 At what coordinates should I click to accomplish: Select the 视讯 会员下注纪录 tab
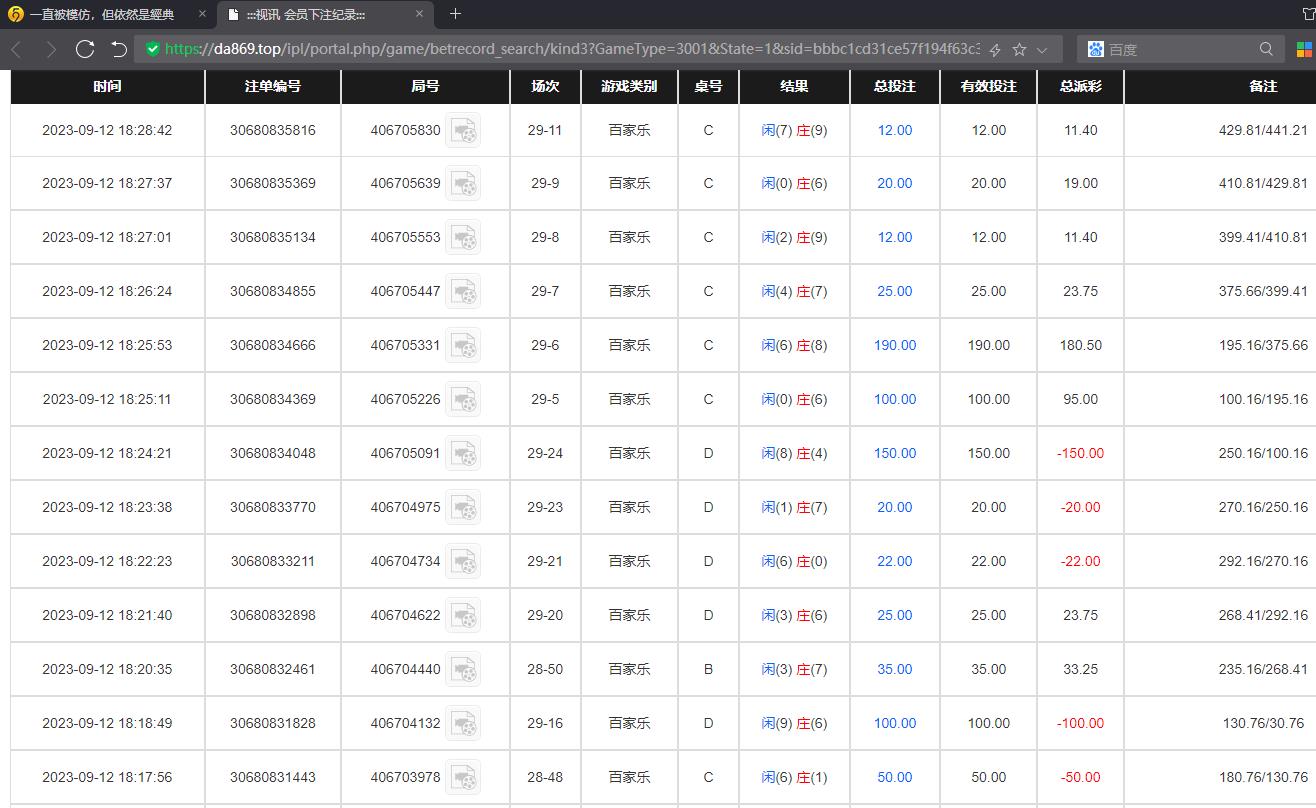325,14
